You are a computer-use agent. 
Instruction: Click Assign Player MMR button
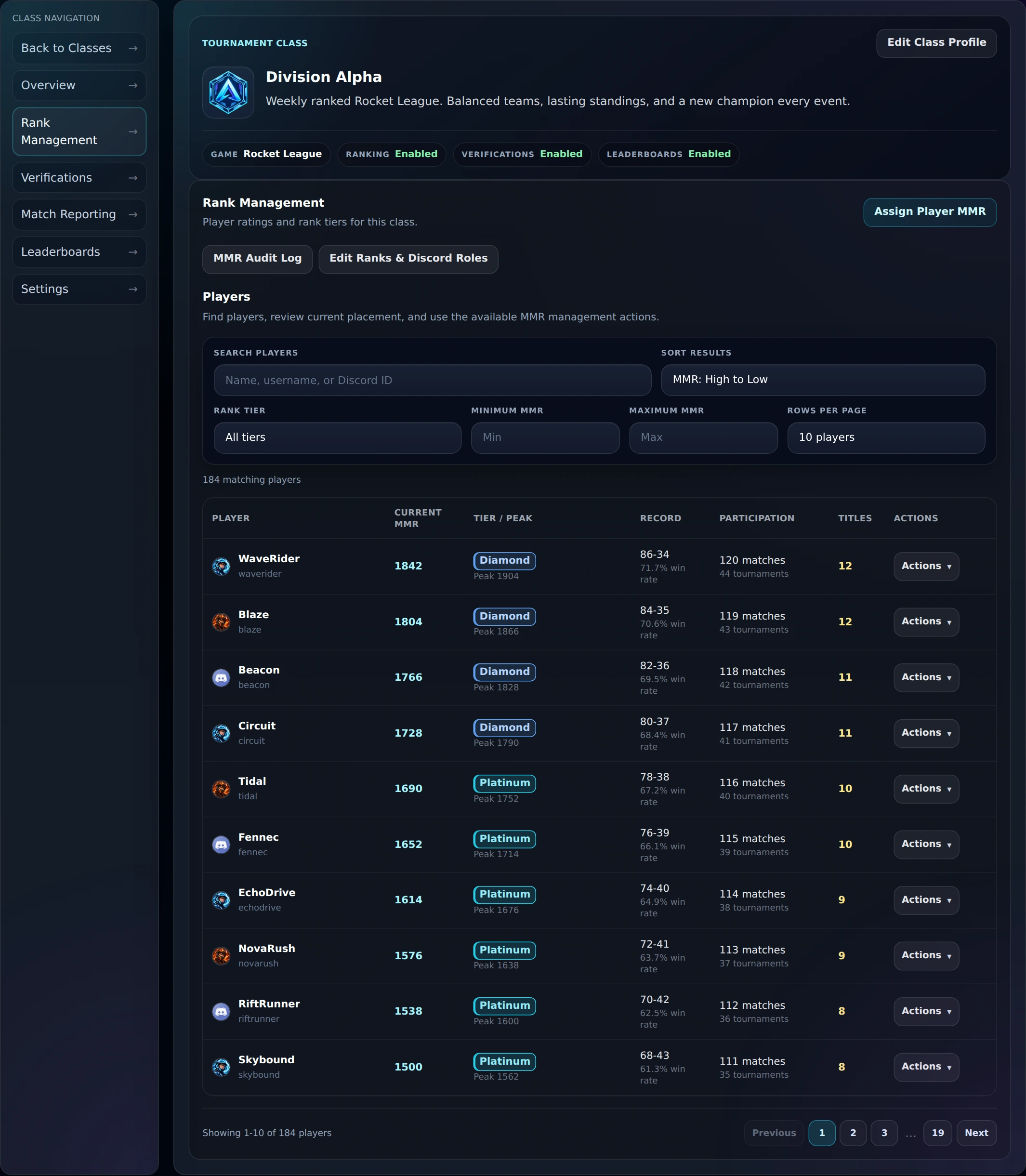930,212
